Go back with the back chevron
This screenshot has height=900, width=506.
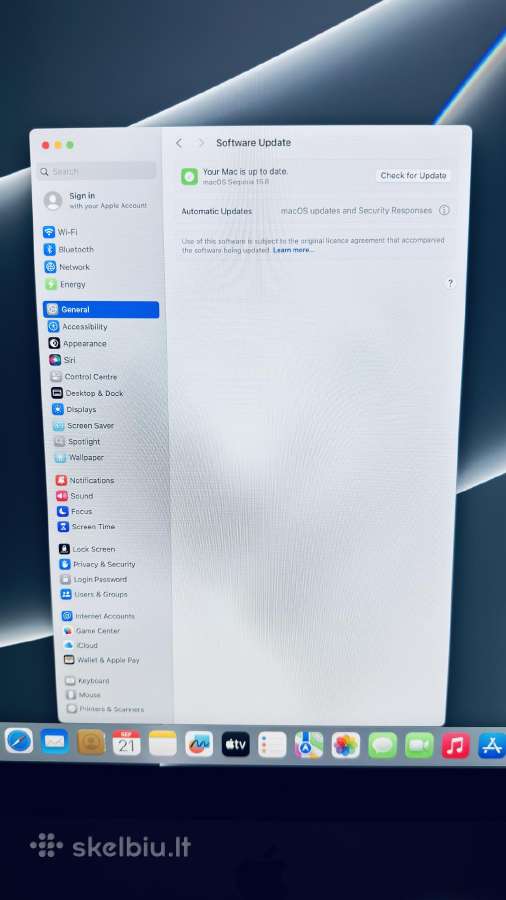pyautogui.click(x=179, y=143)
